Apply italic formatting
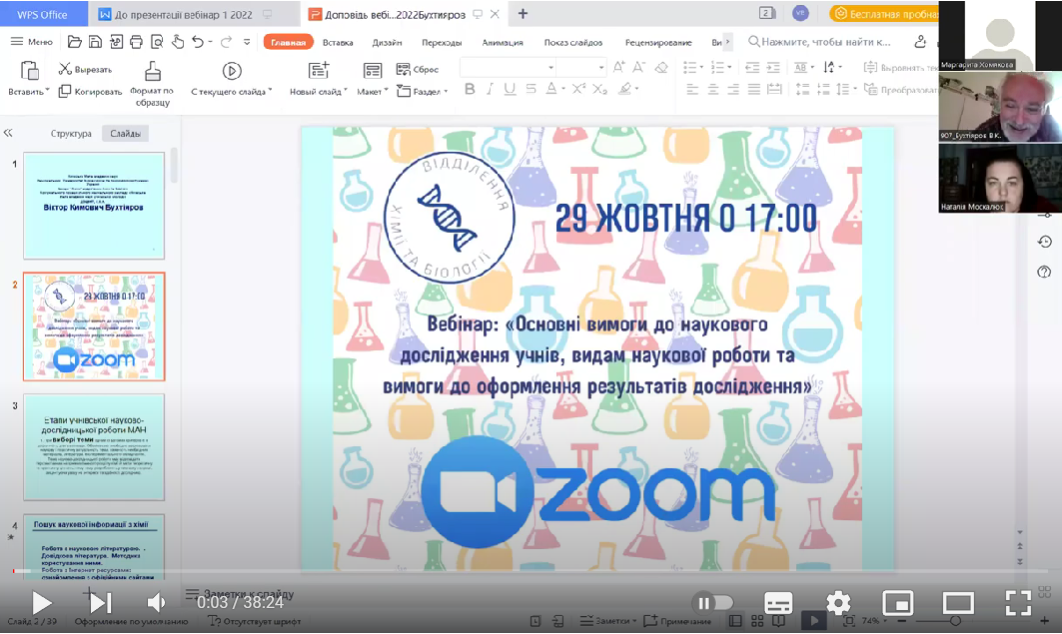 tap(490, 89)
